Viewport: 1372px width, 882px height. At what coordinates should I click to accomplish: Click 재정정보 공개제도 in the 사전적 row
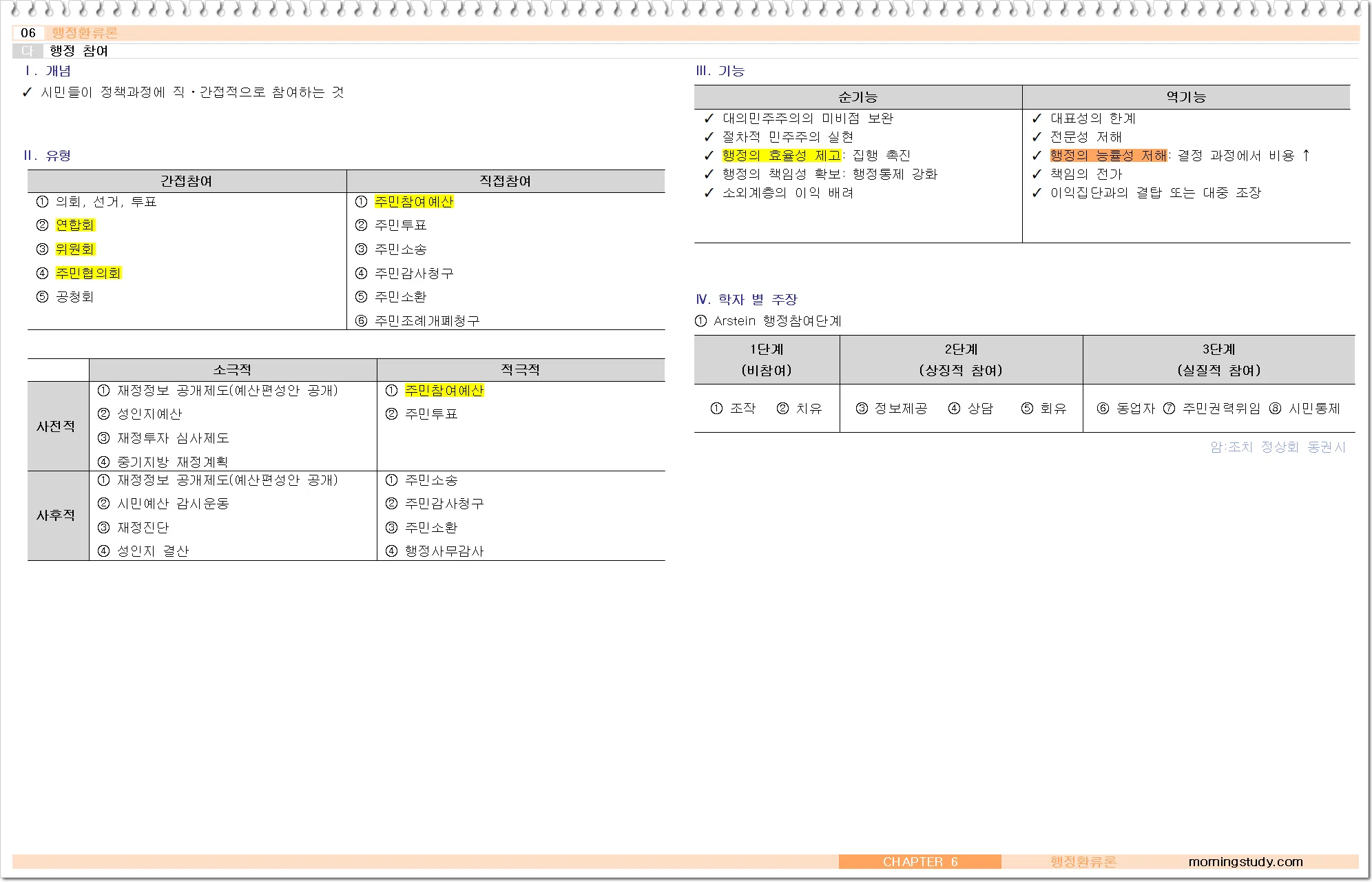point(227,391)
